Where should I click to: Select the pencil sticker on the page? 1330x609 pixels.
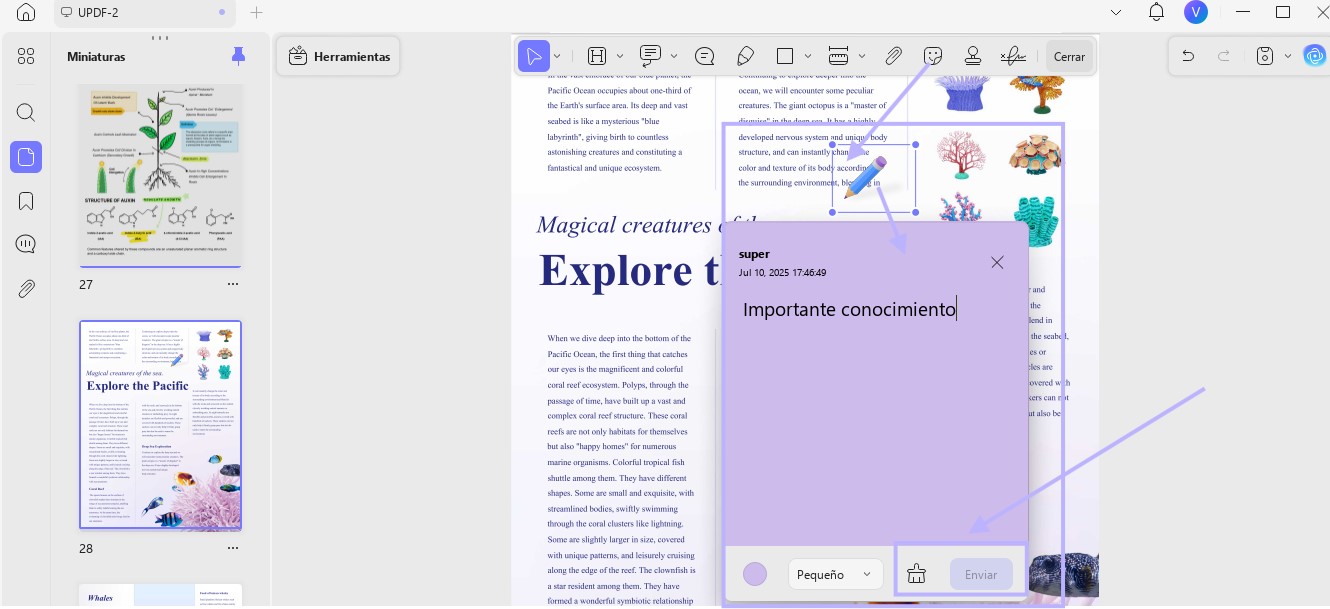[865, 178]
